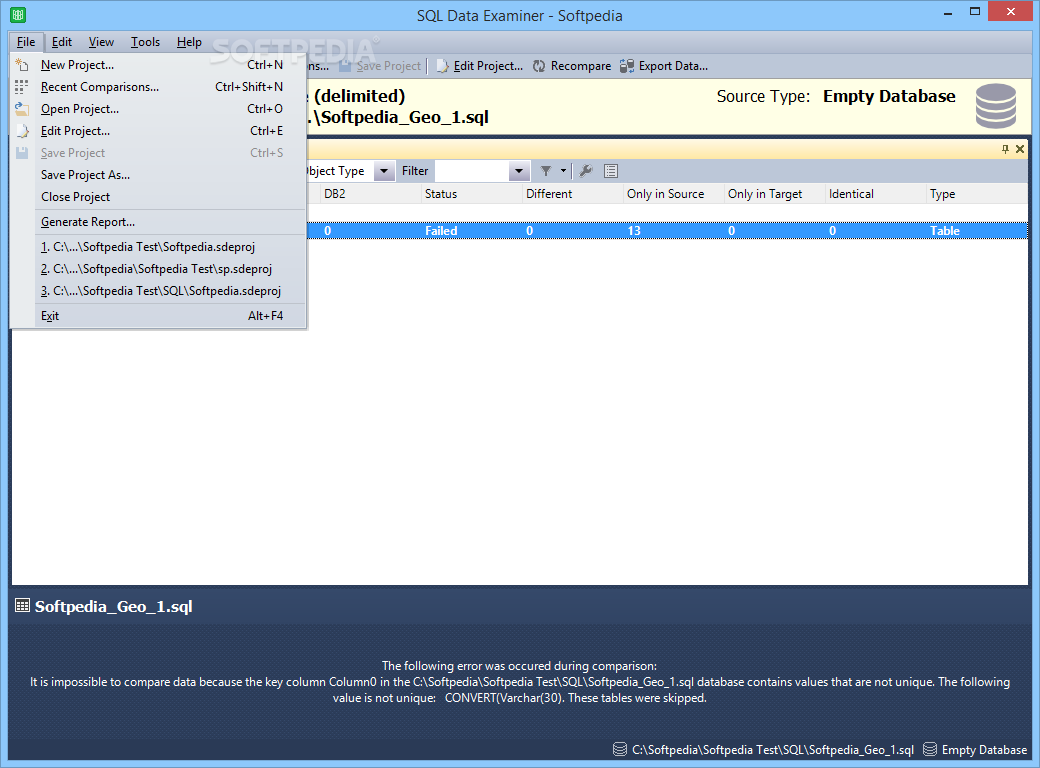Click the table icon beside Softpedia_Geo_1.sql
The width and height of the screenshot is (1040, 768).
[23, 606]
